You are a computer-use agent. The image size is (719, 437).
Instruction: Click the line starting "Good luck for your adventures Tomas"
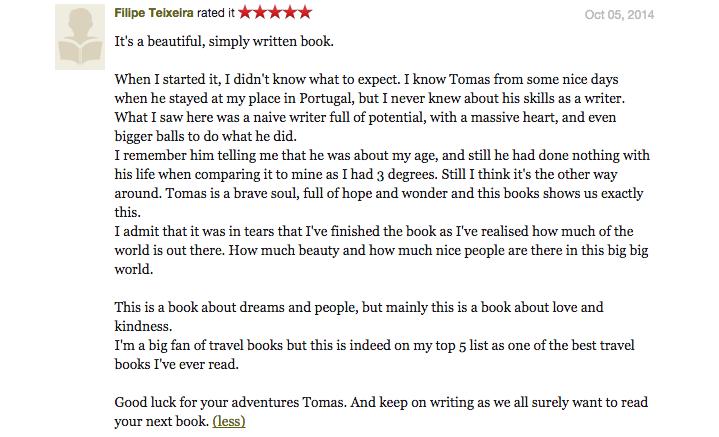click(x=381, y=402)
